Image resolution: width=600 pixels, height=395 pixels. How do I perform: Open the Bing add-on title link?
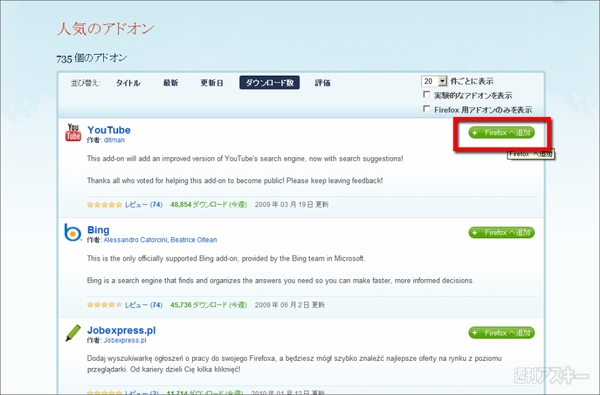pos(98,230)
